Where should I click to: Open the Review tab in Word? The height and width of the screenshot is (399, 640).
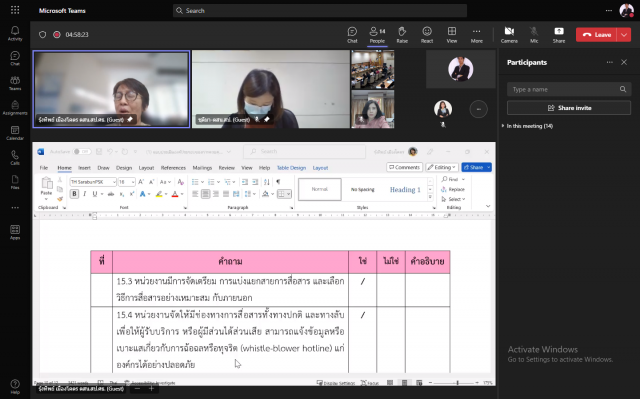point(227,168)
